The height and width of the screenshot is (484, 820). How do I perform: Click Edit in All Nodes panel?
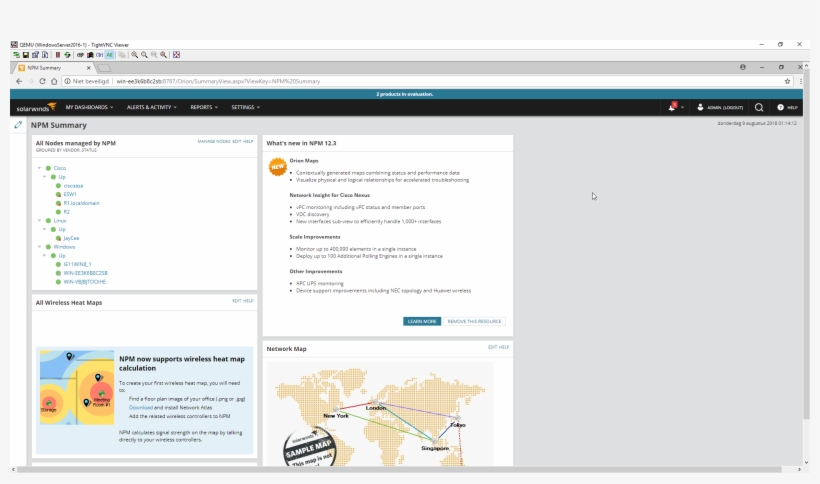click(236, 142)
